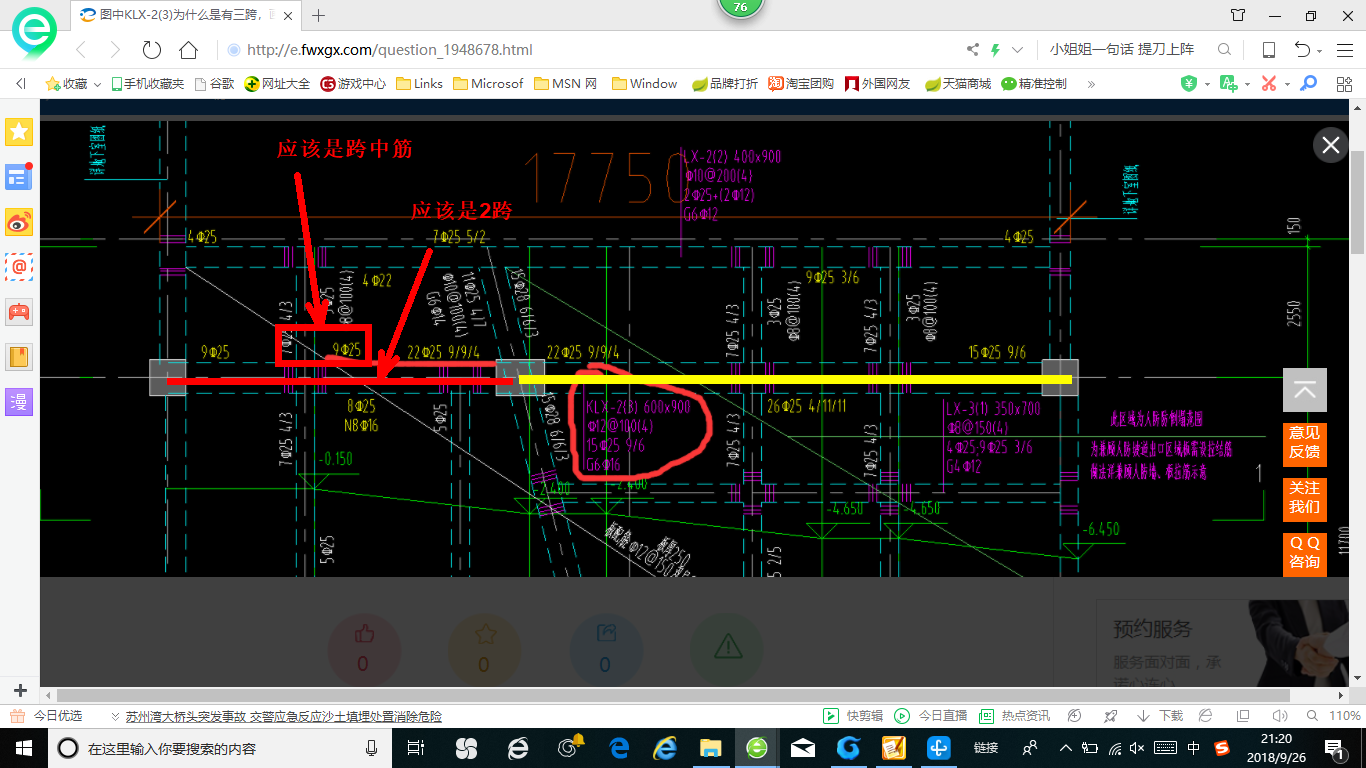
Task: Click the 意见反馈 feedback button
Action: point(1305,444)
